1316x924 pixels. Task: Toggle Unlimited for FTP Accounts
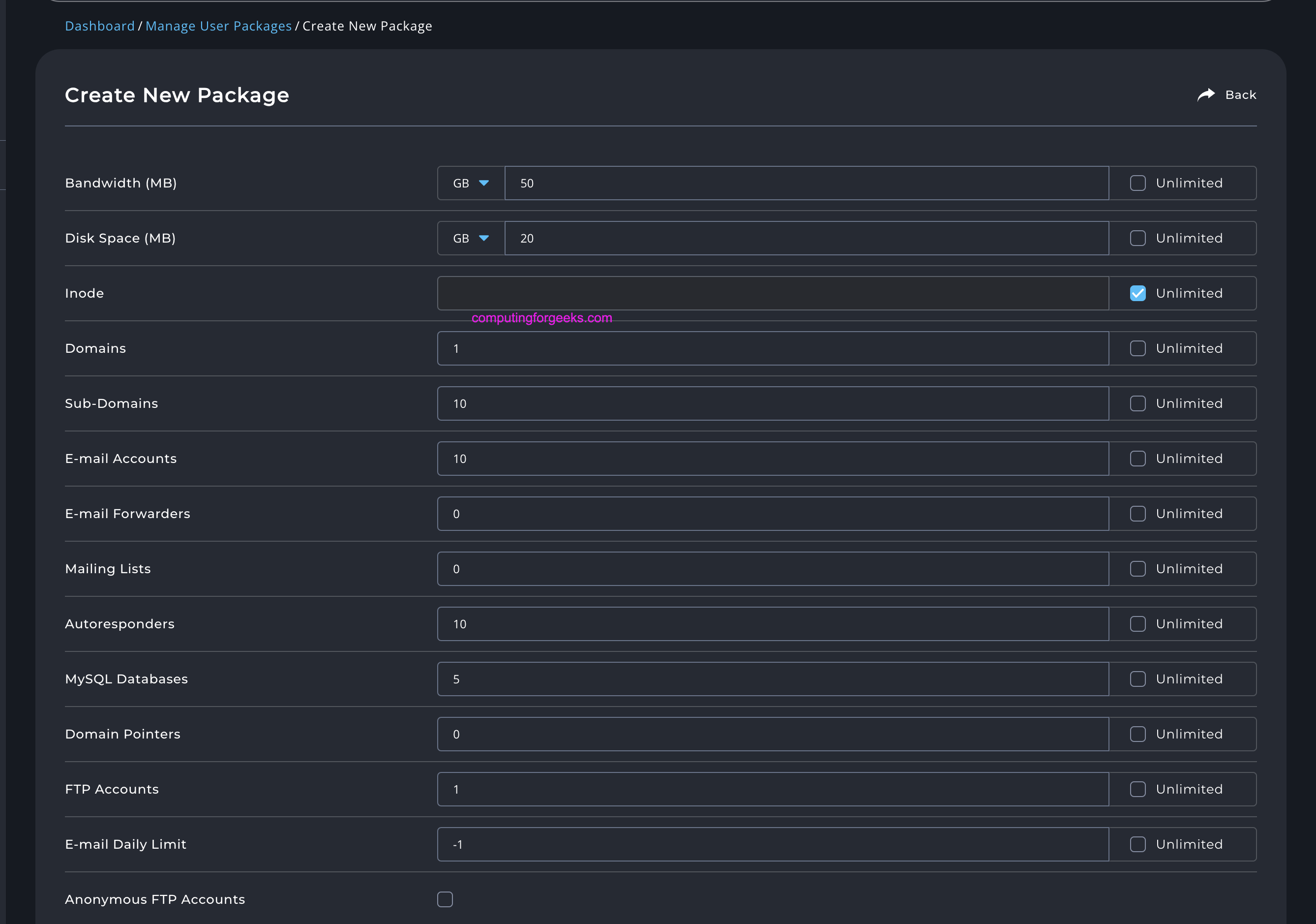point(1137,789)
